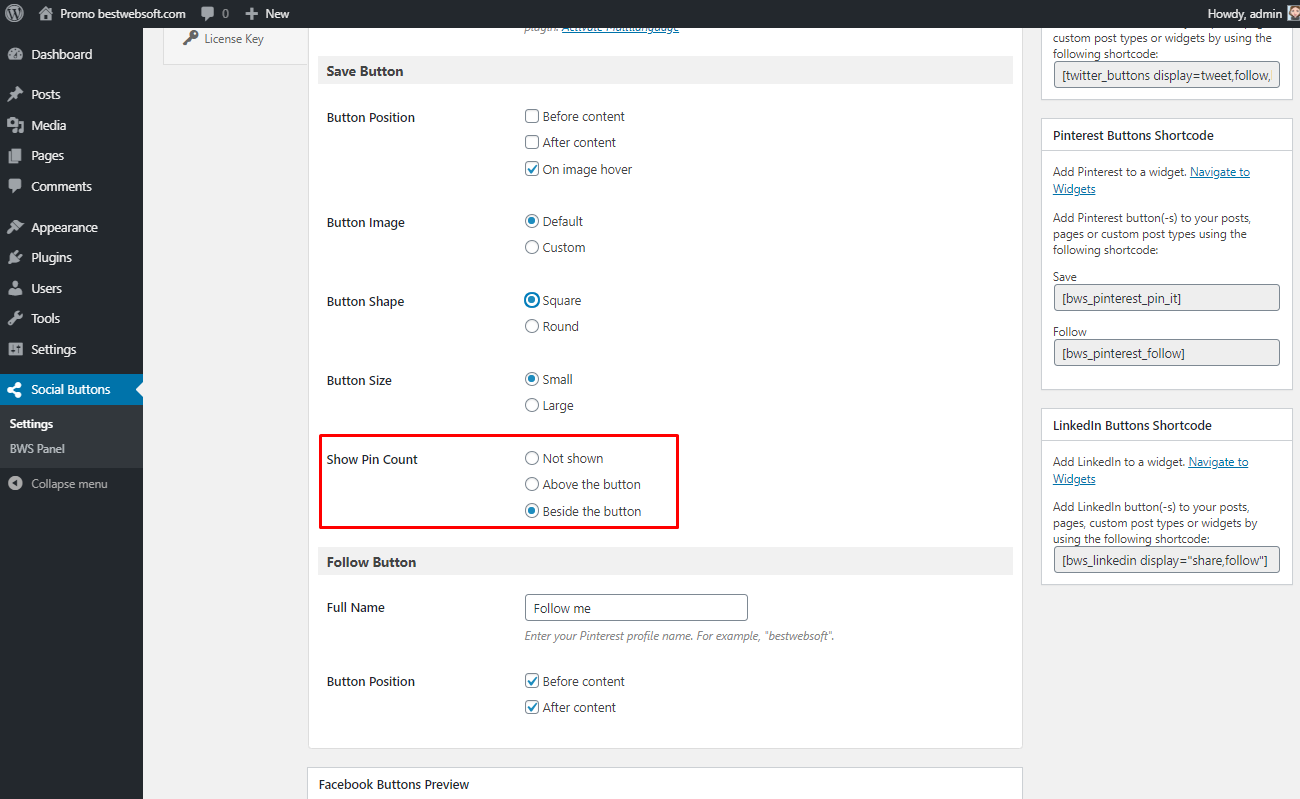Click the Tools wrench icon
The height and width of the screenshot is (799, 1300).
(x=15, y=318)
